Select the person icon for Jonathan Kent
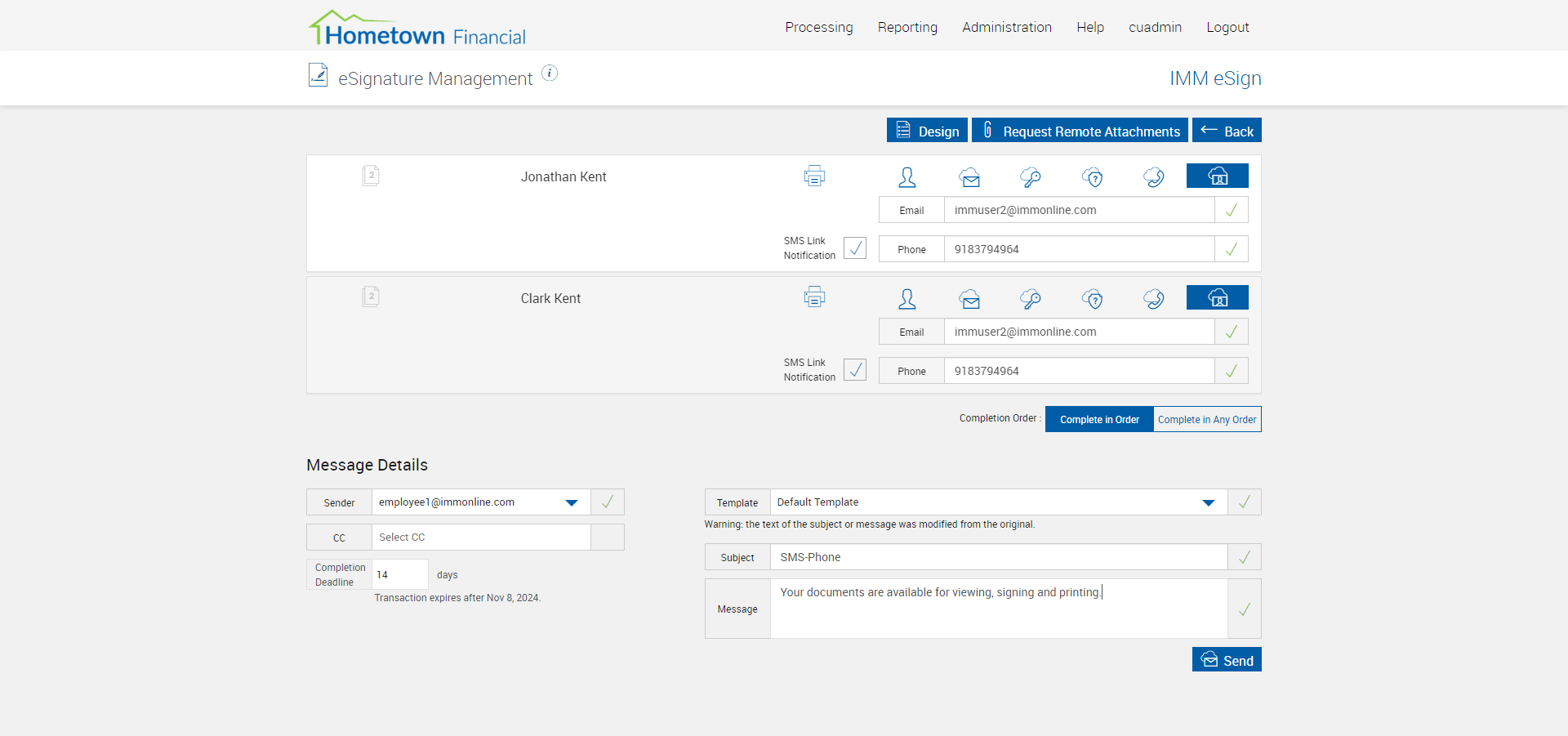The image size is (1568, 736). (x=906, y=177)
